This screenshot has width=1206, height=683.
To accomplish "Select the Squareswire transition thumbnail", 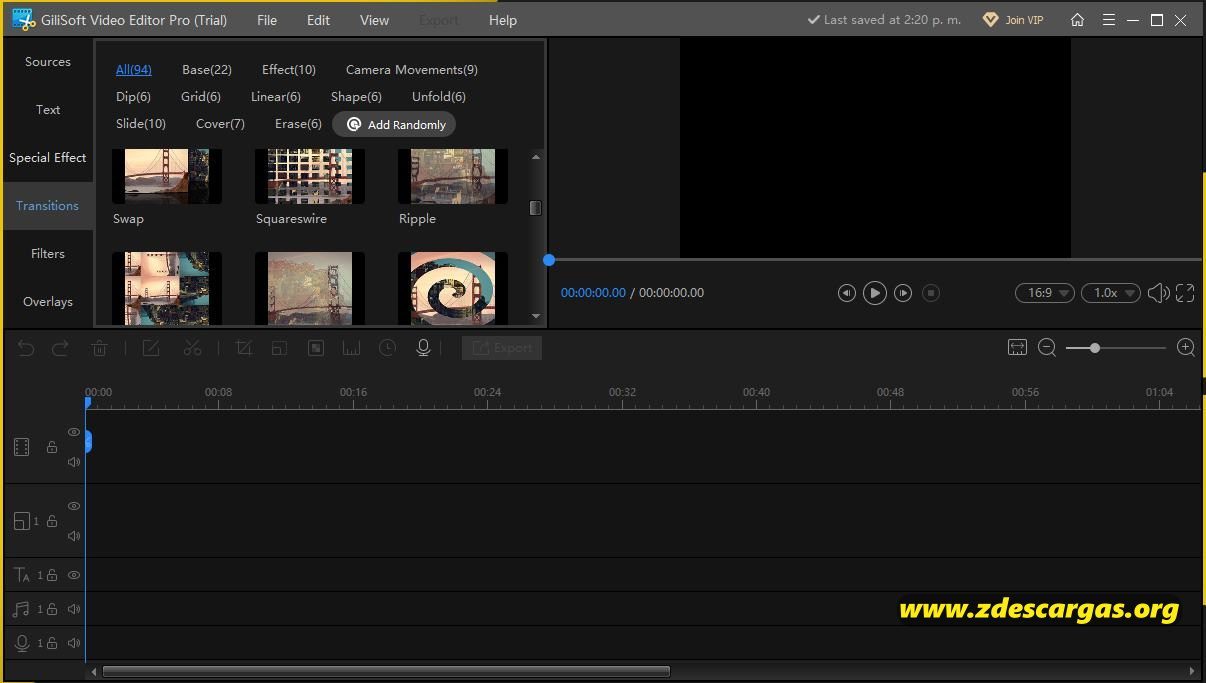I will click(x=310, y=177).
